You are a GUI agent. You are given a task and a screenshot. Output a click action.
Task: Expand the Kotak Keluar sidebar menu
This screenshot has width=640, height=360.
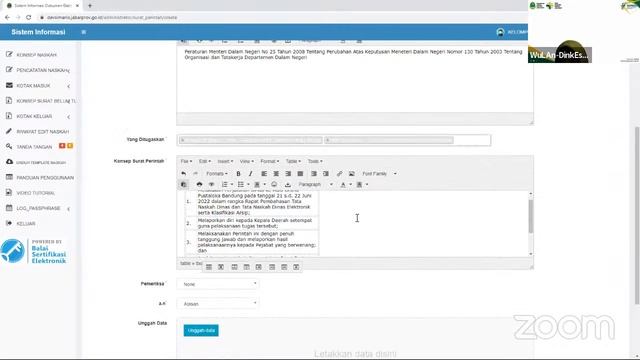pos(38,116)
